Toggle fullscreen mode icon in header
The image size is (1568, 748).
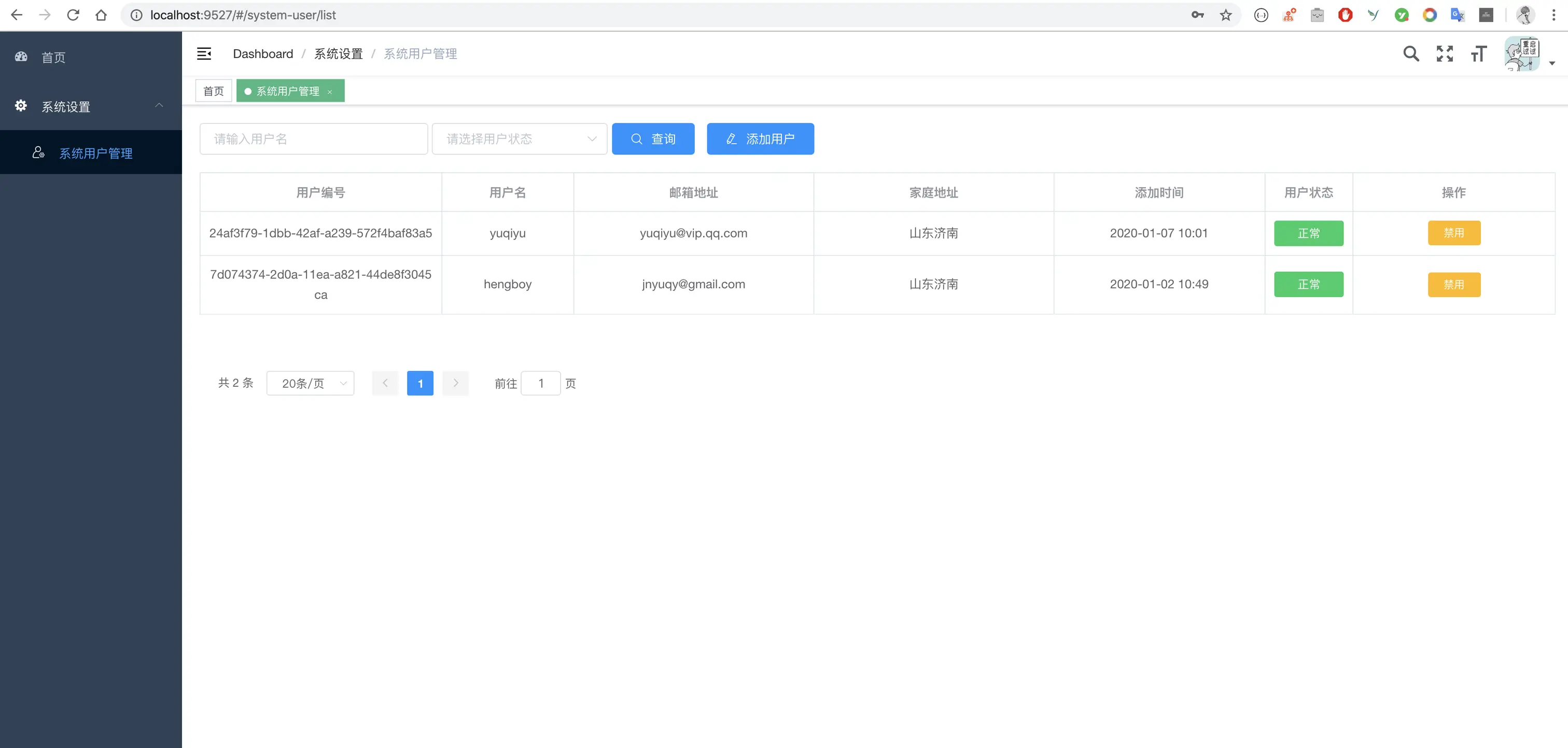point(1445,54)
